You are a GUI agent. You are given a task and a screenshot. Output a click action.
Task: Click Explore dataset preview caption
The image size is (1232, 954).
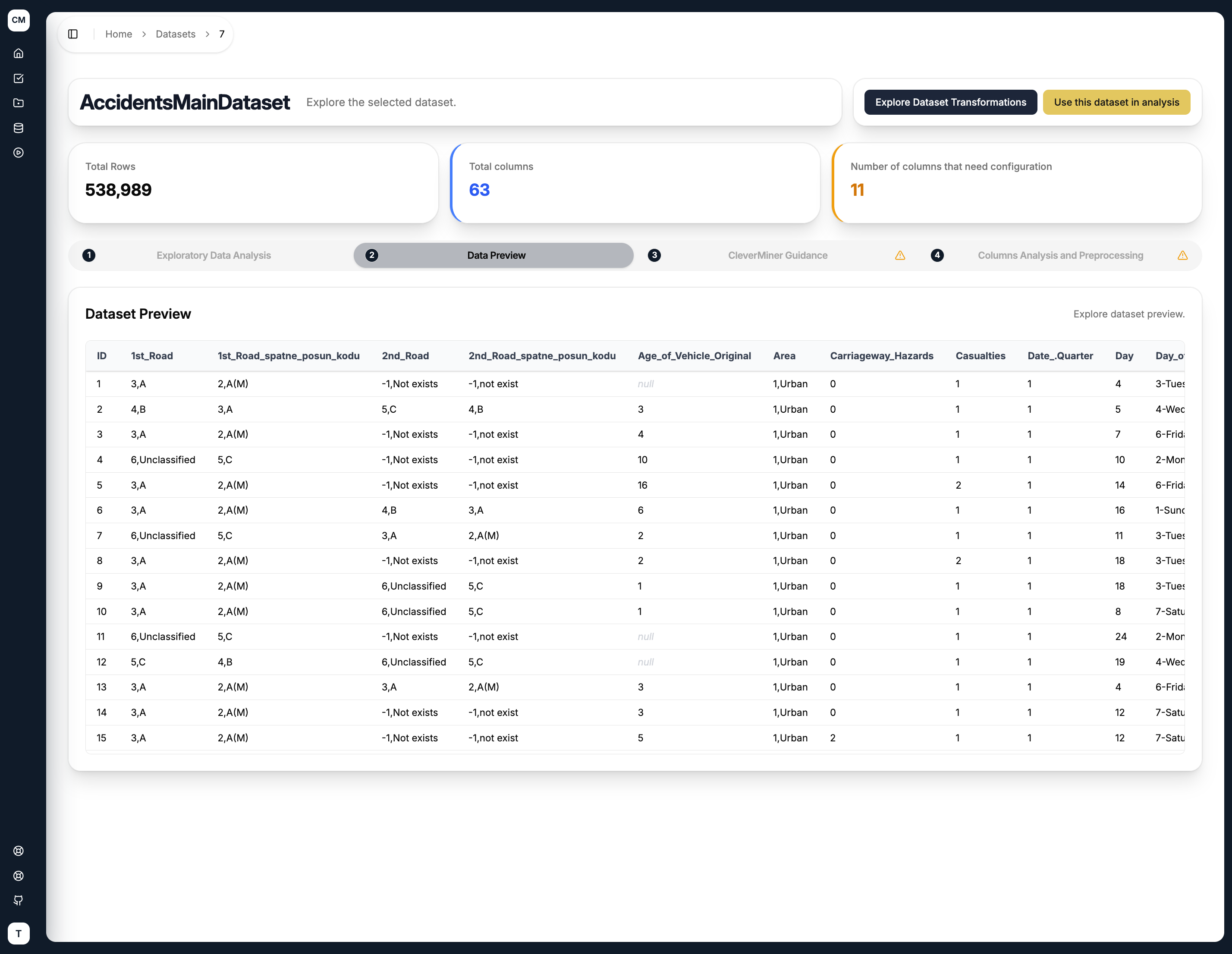1128,314
